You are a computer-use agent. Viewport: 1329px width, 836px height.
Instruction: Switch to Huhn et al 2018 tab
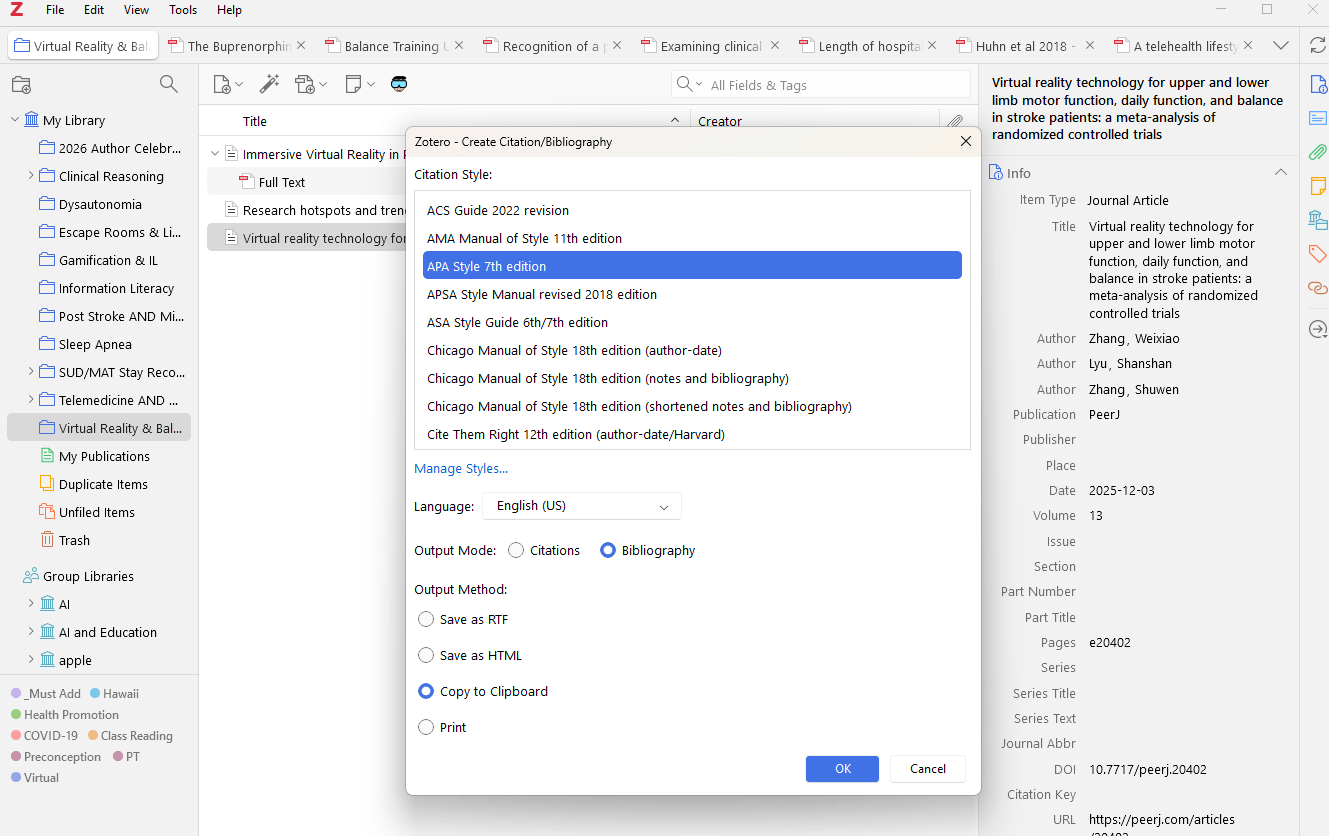coord(1026,46)
